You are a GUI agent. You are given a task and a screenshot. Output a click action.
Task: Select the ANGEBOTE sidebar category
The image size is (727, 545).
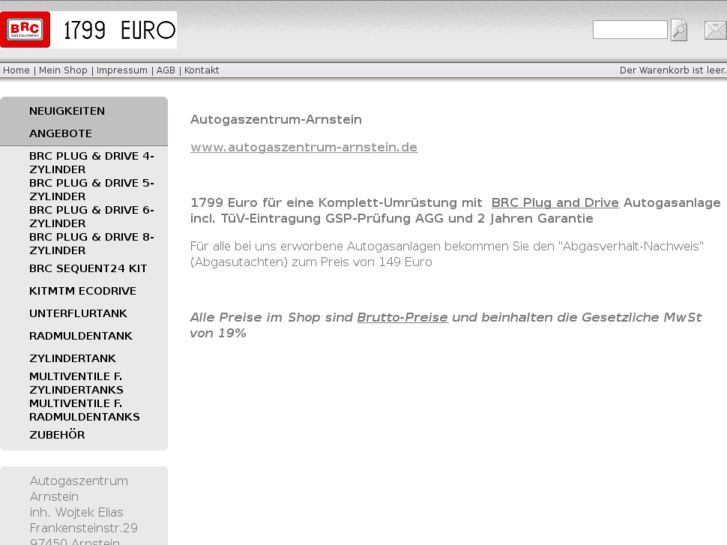coord(61,134)
